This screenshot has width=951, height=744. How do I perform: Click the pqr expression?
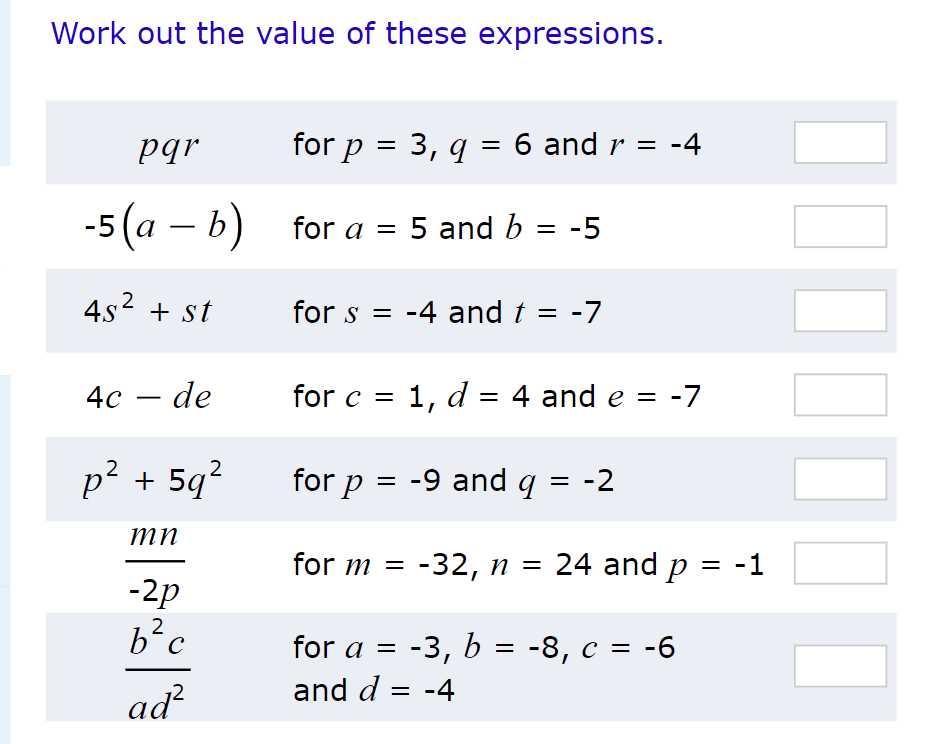(168, 146)
